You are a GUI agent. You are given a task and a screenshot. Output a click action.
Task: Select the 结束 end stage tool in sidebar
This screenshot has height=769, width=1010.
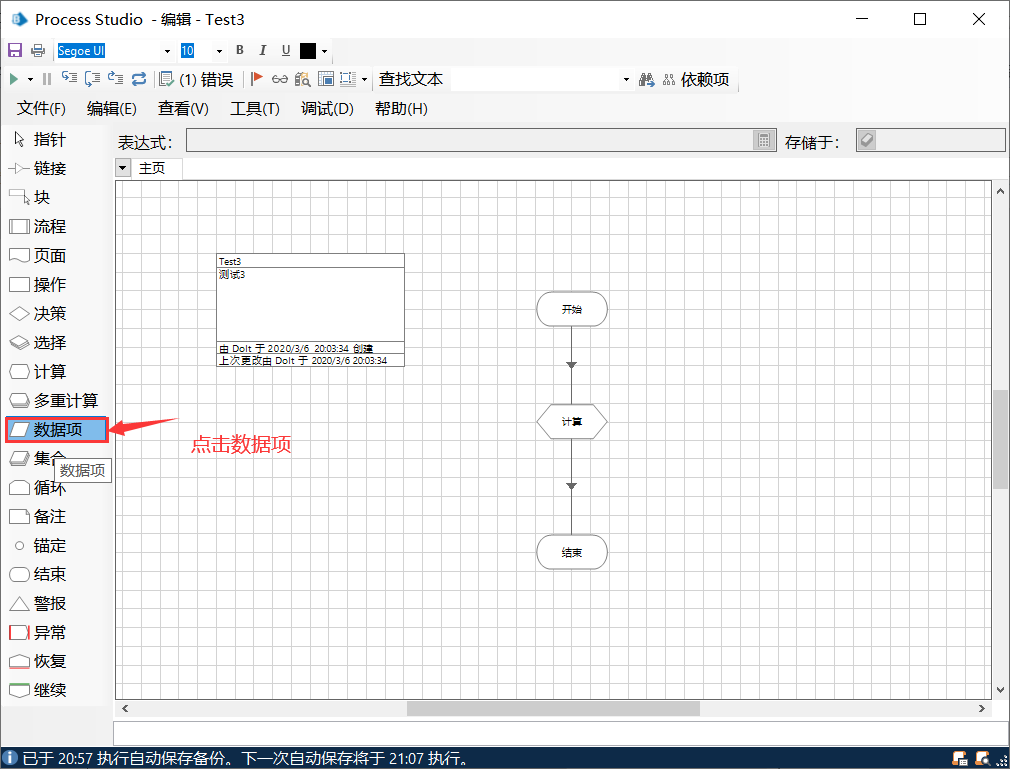37,574
